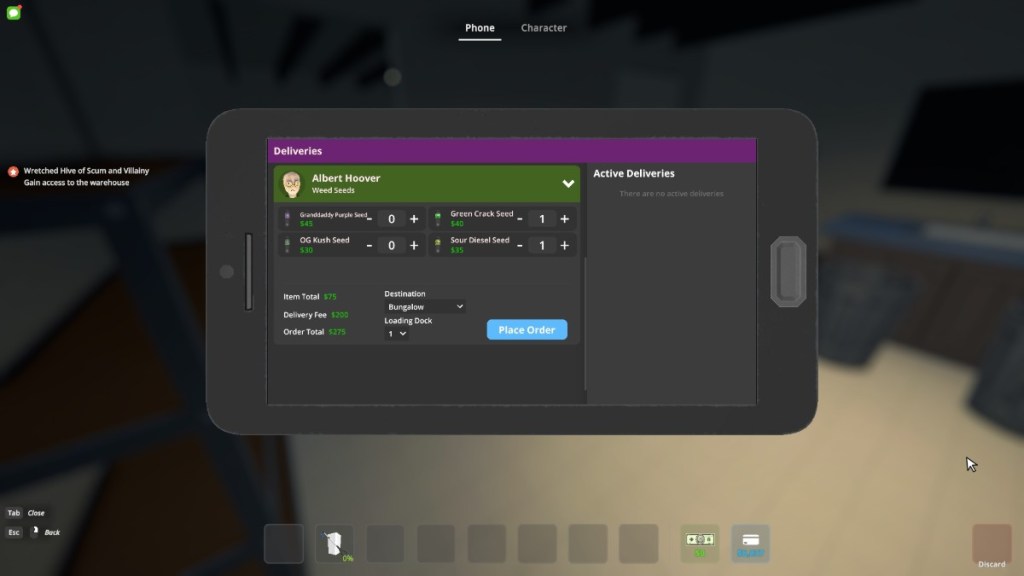The image size is (1024, 576).
Task: Decrease Green Crack Seed quantity
Action: [x=520, y=219]
